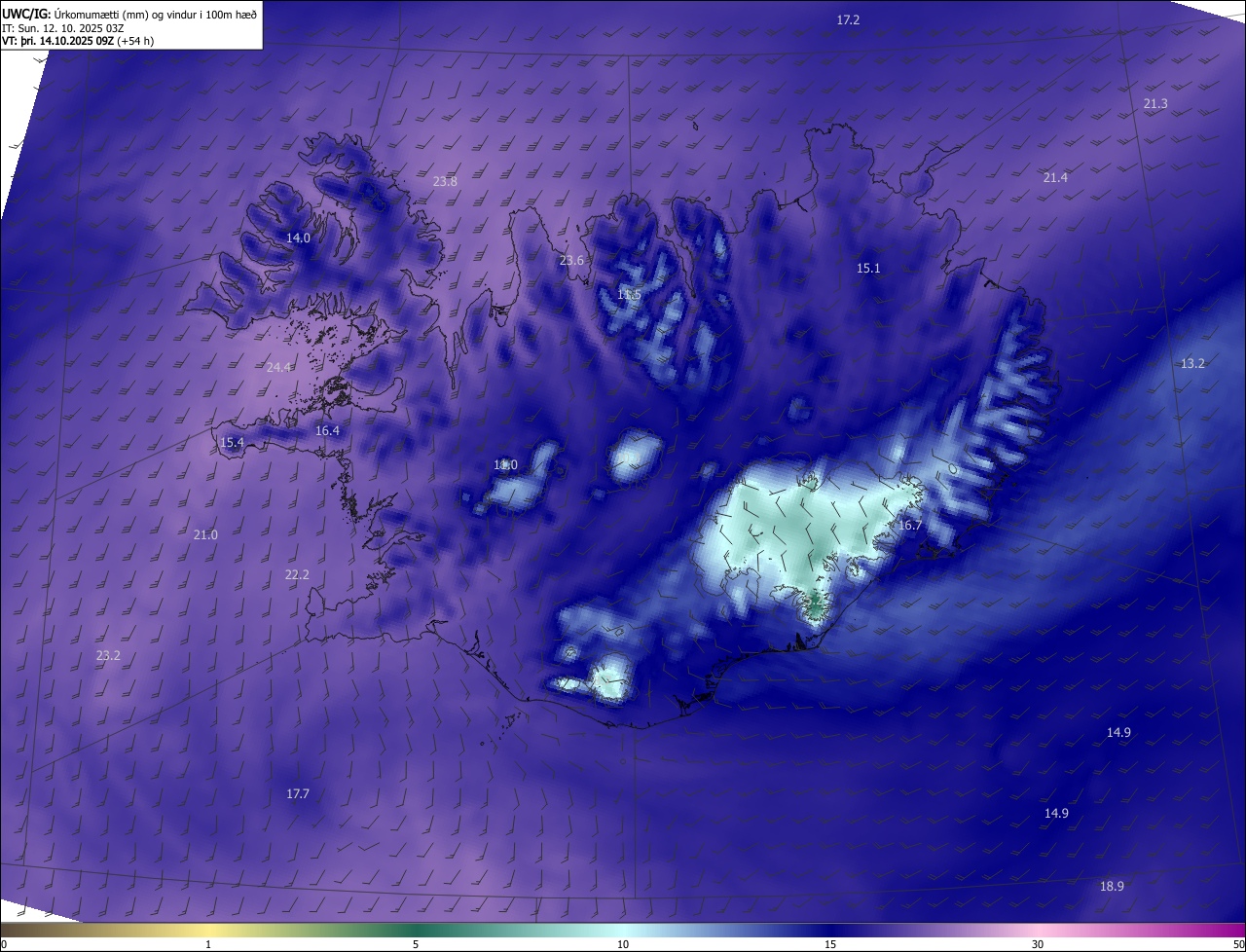1246x952 pixels.
Task: Click the 16.7 value label
Action: [909, 525]
